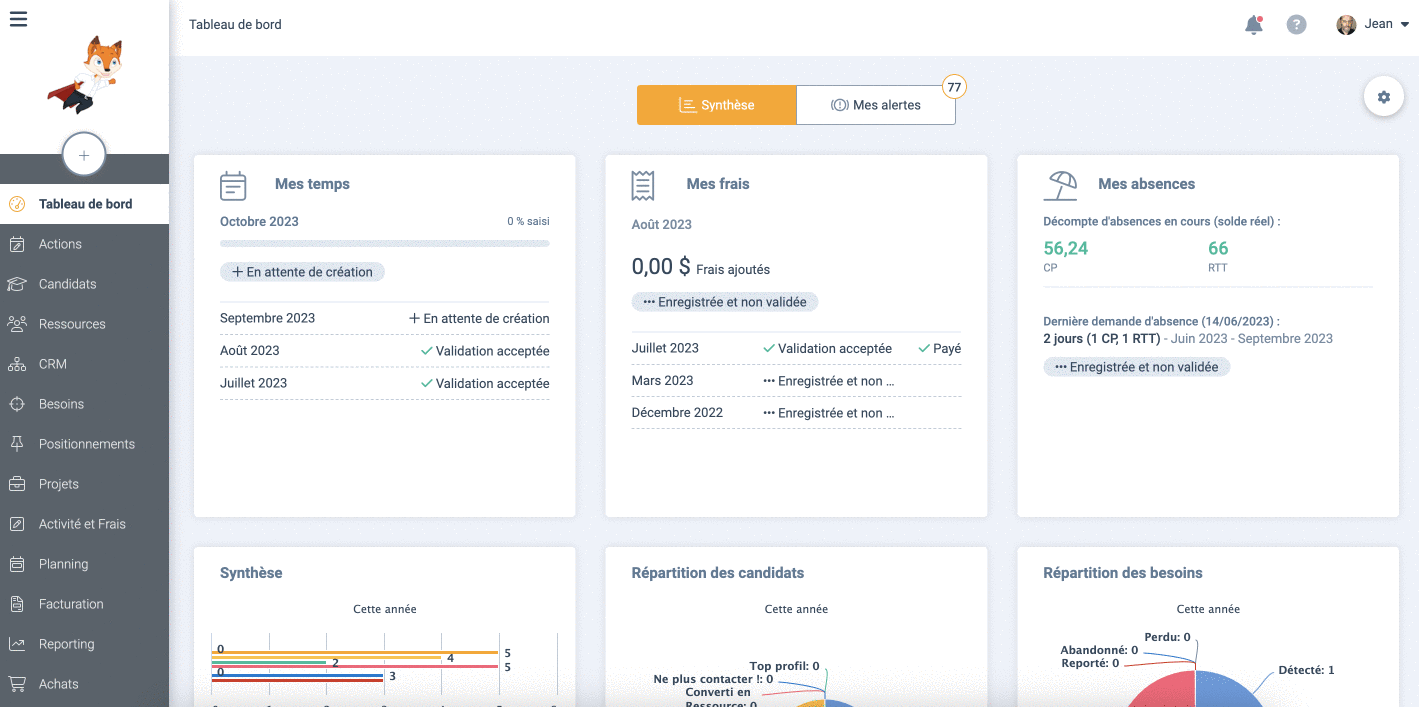Click the Activité et Frais icon
Screen dimensions: 1419x707
coord(17,524)
